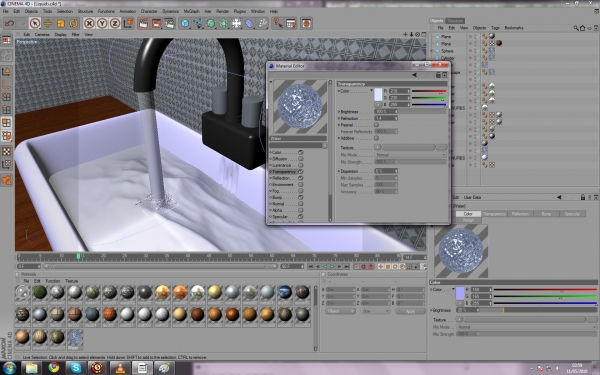Disable the Bump channel checkbox

[x=301, y=197]
